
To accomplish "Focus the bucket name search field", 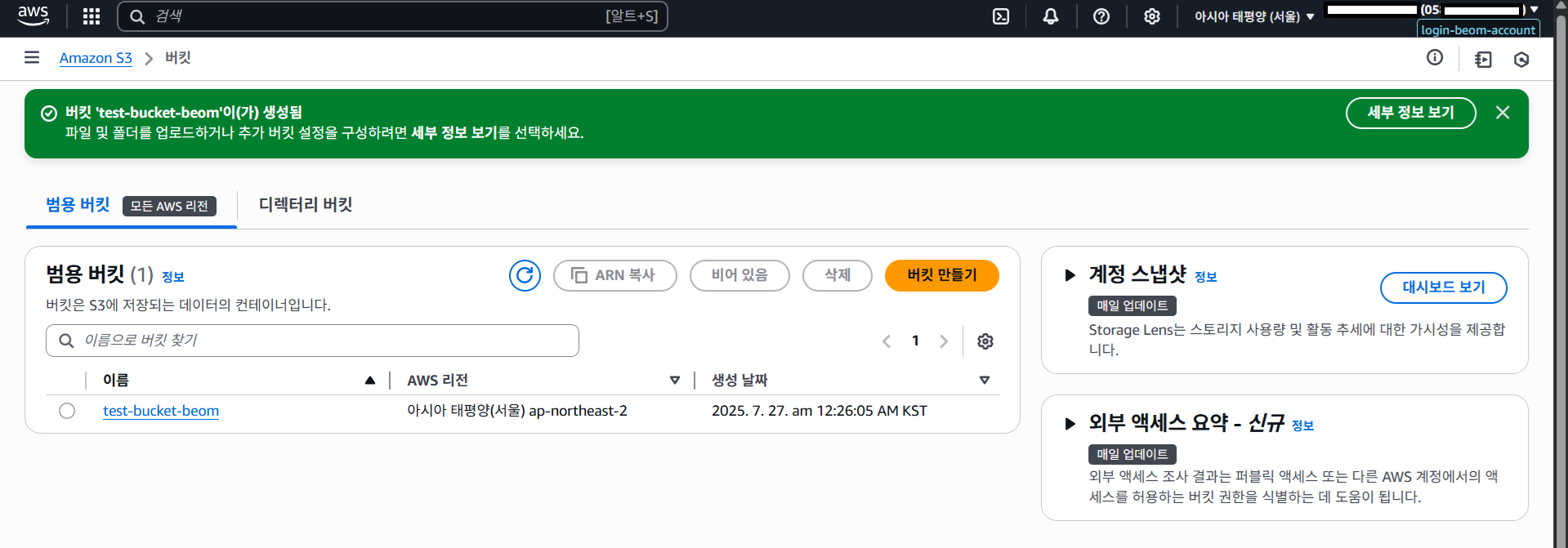I will click(312, 341).
